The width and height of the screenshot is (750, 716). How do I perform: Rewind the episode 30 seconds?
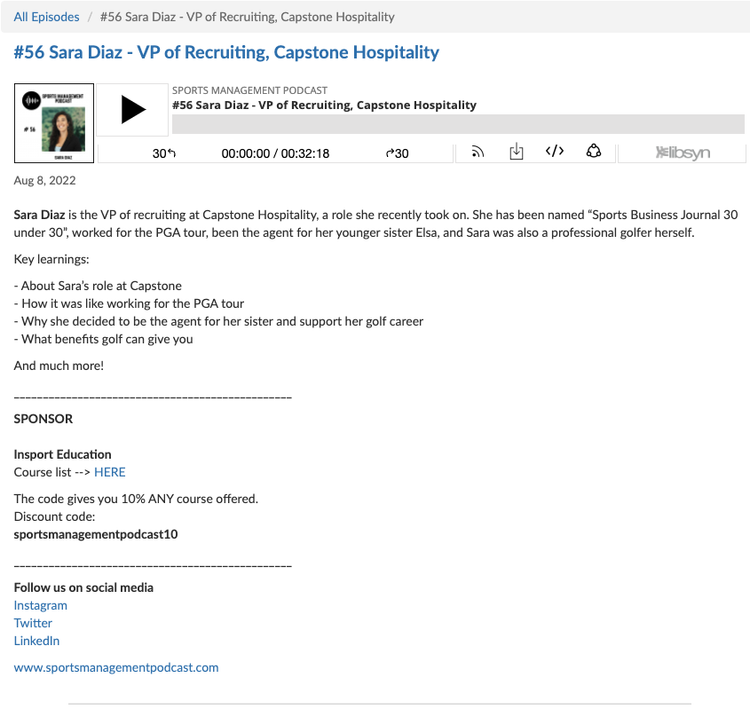click(x=164, y=154)
